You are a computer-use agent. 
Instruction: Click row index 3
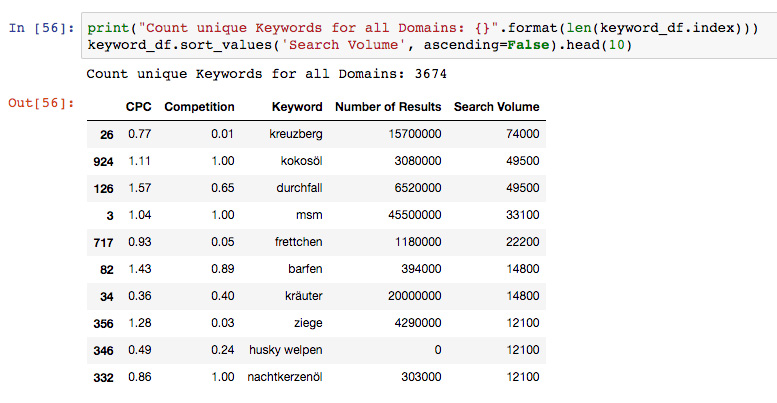click(110, 216)
